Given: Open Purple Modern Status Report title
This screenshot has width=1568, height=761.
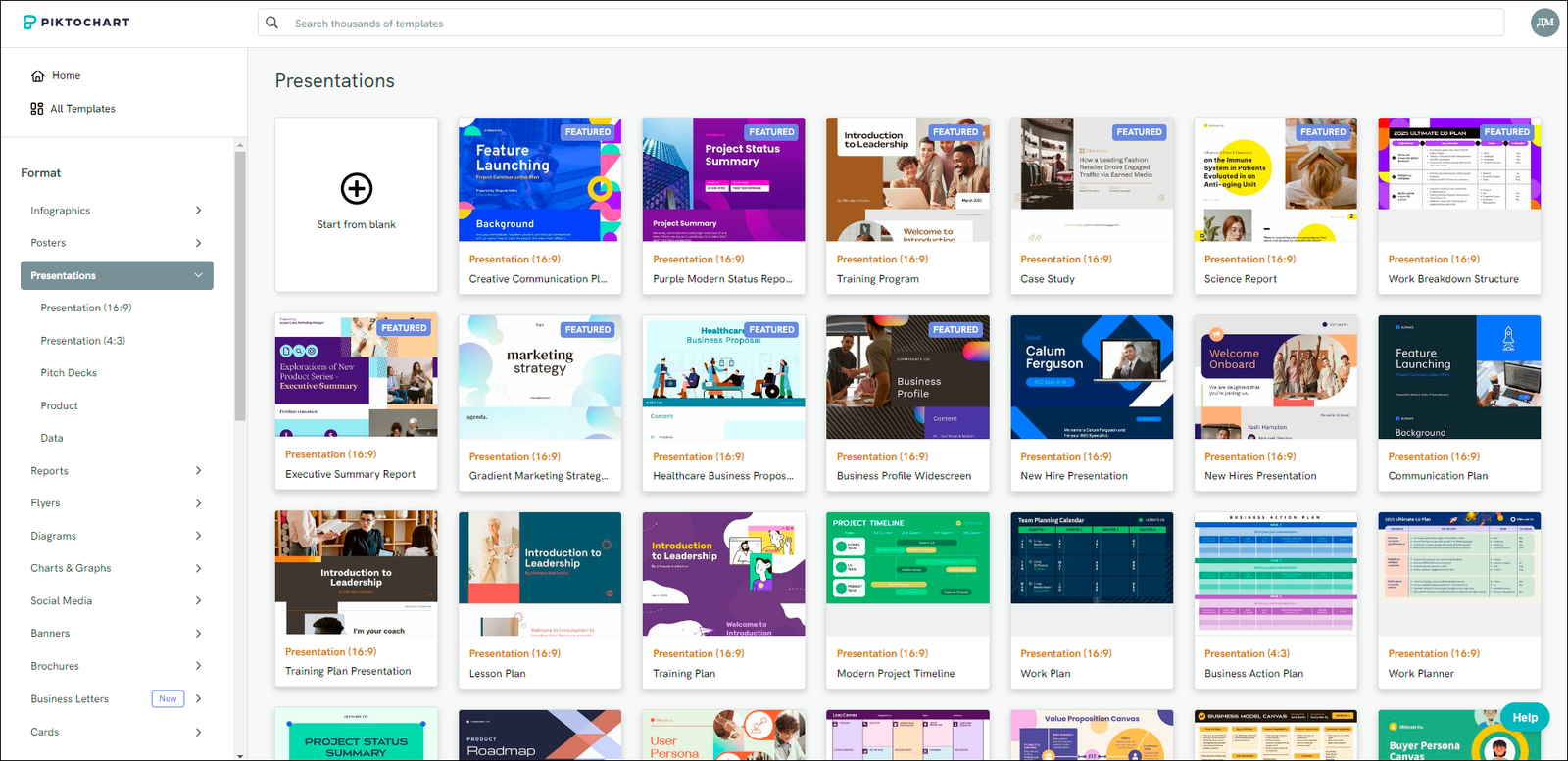Looking at the screenshot, I should (722, 279).
